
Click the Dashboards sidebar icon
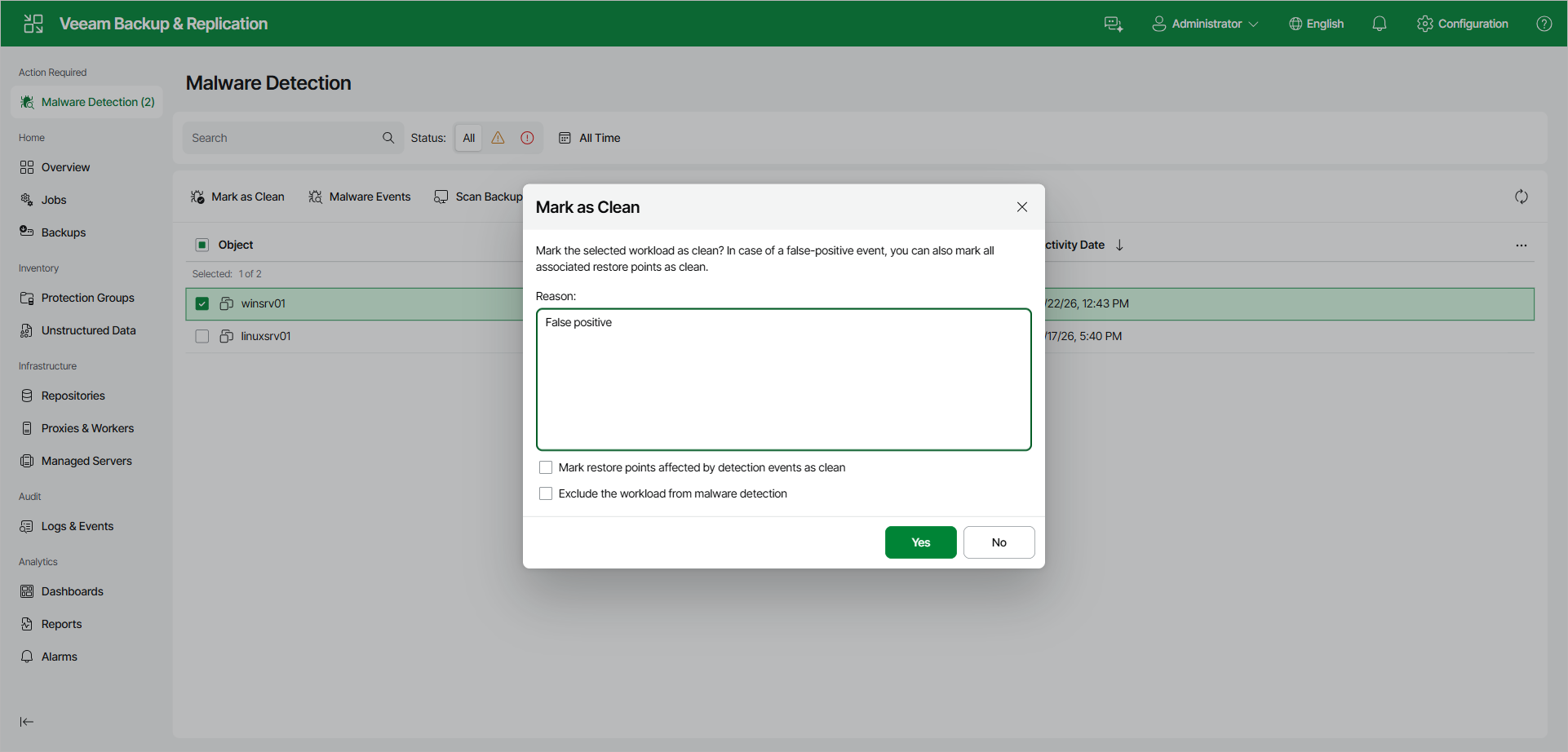coord(27,591)
